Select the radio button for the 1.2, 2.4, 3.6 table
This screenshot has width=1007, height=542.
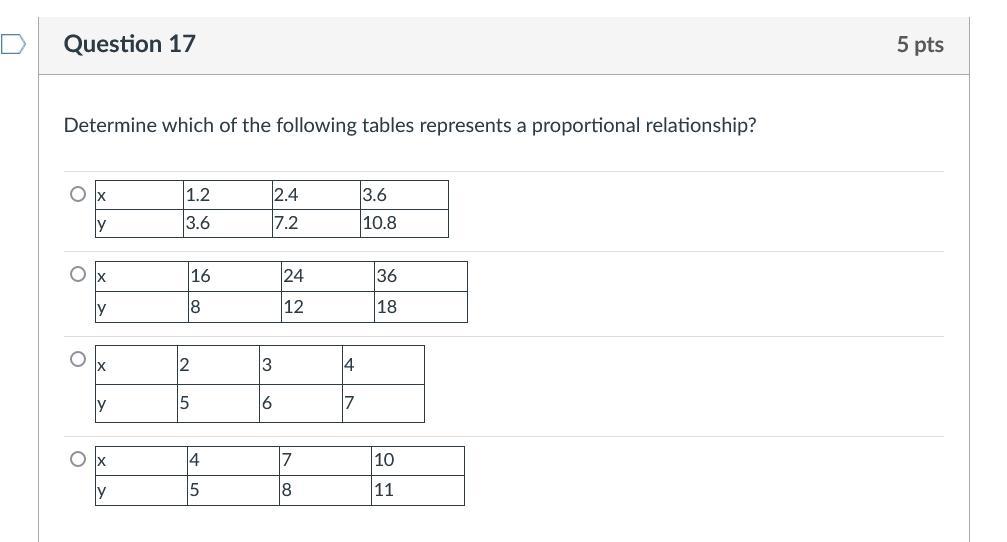pyautogui.click(x=78, y=194)
